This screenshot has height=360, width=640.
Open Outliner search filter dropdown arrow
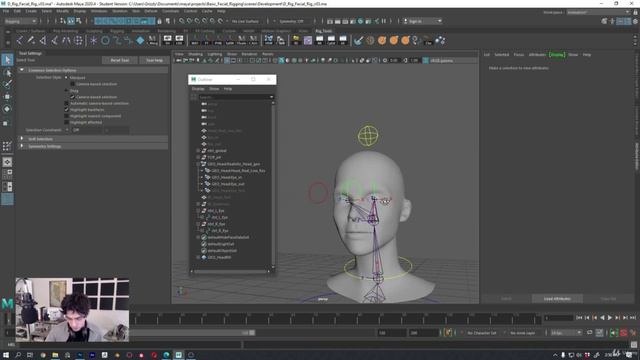point(271,97)
